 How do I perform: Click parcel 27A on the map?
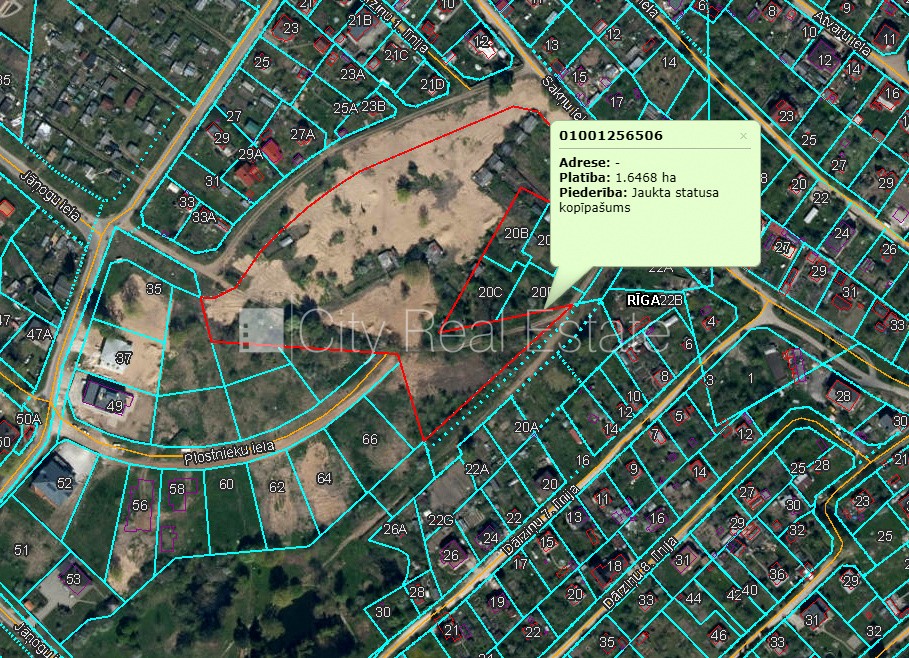(302, 134)
